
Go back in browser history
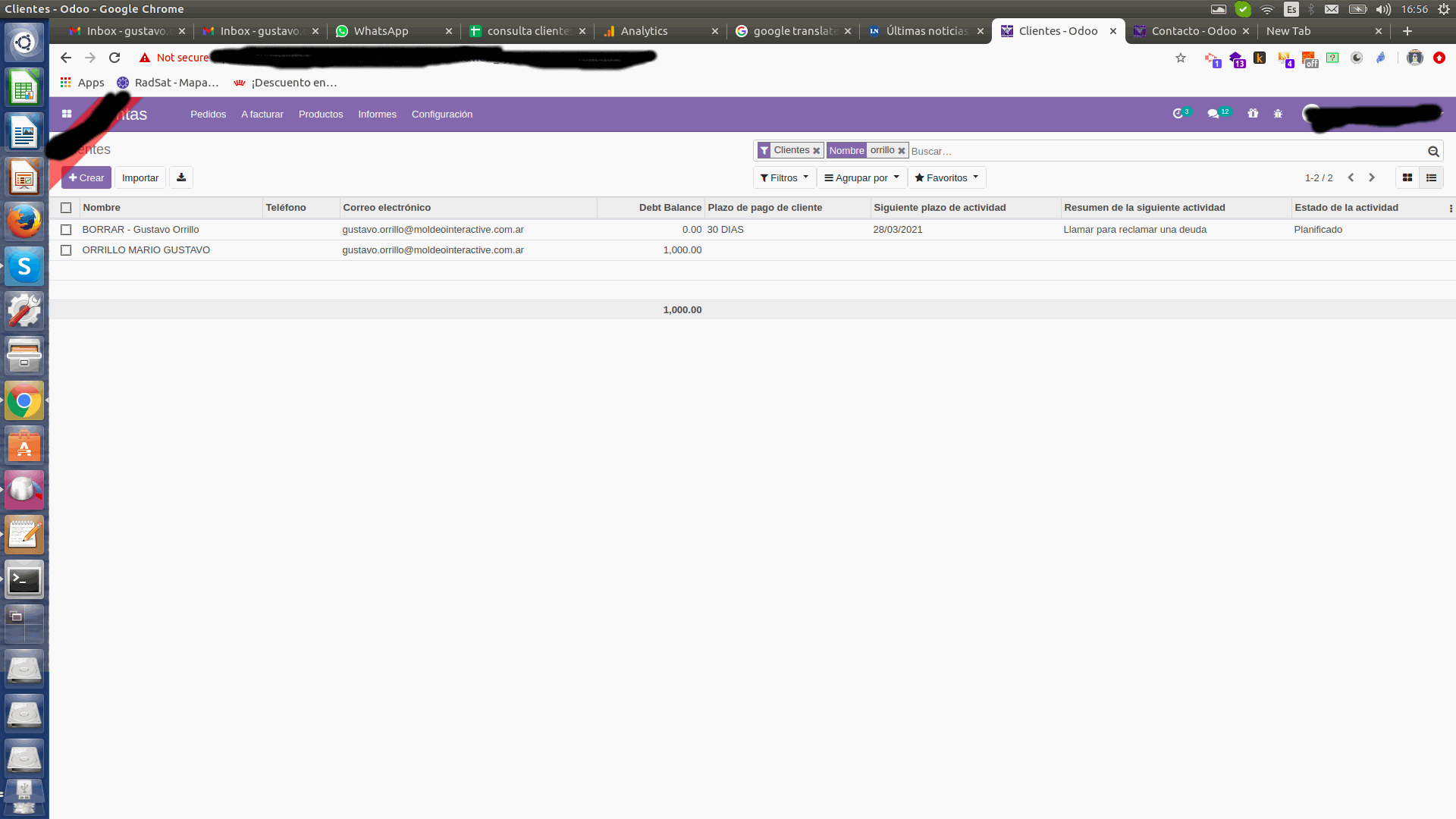point(66,58)
